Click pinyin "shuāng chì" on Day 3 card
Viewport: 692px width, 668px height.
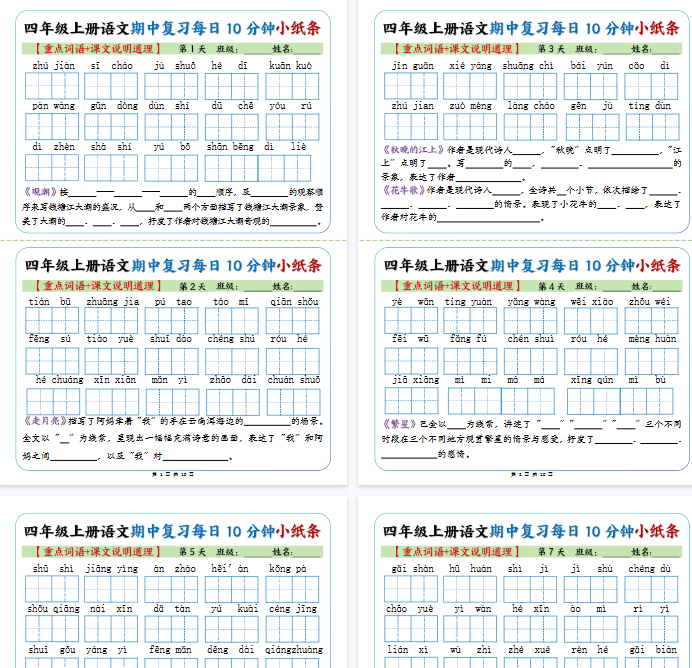pyautogui.click(x=528, y=66)
